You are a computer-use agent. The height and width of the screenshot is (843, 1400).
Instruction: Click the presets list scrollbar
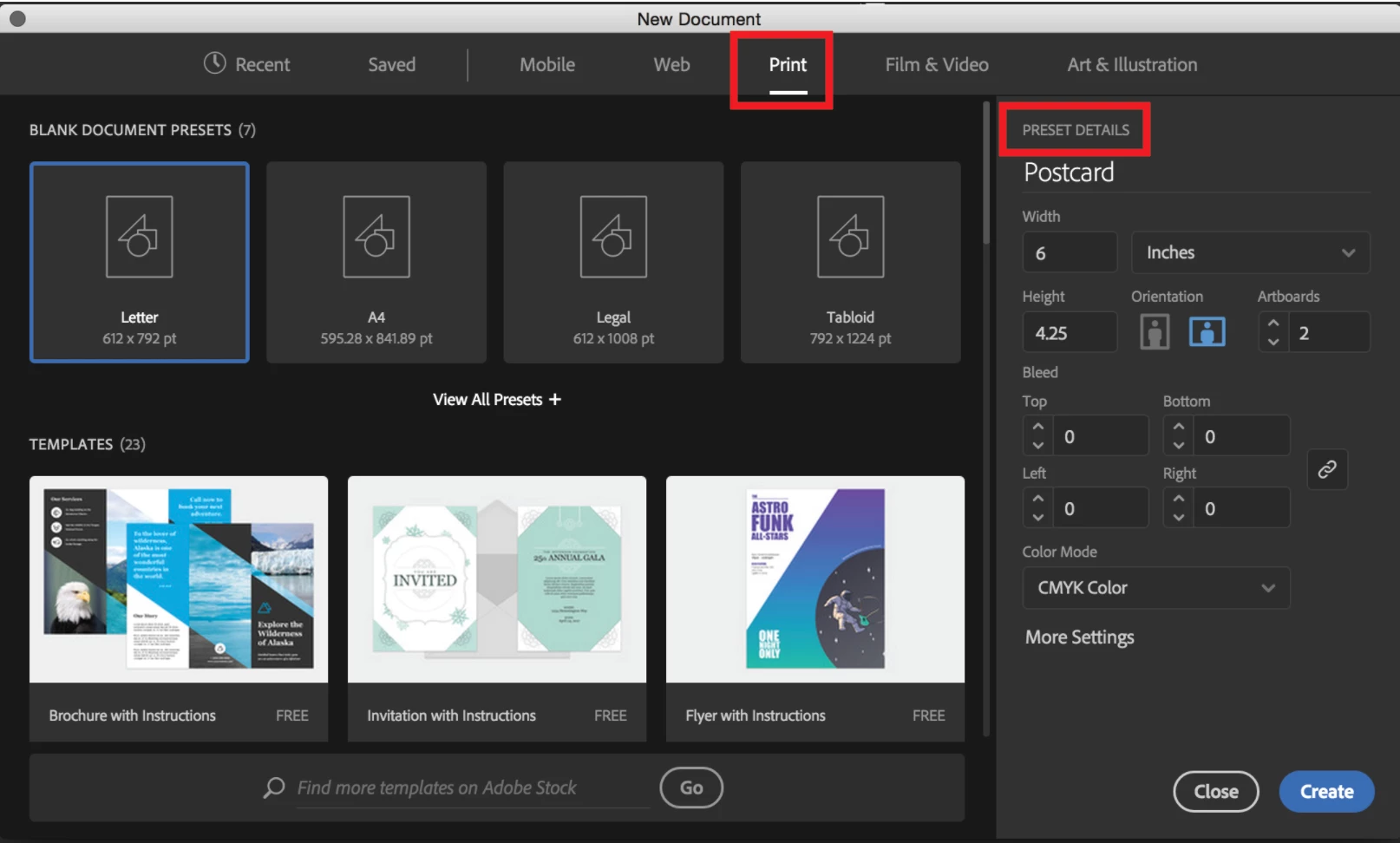[986, 173]
